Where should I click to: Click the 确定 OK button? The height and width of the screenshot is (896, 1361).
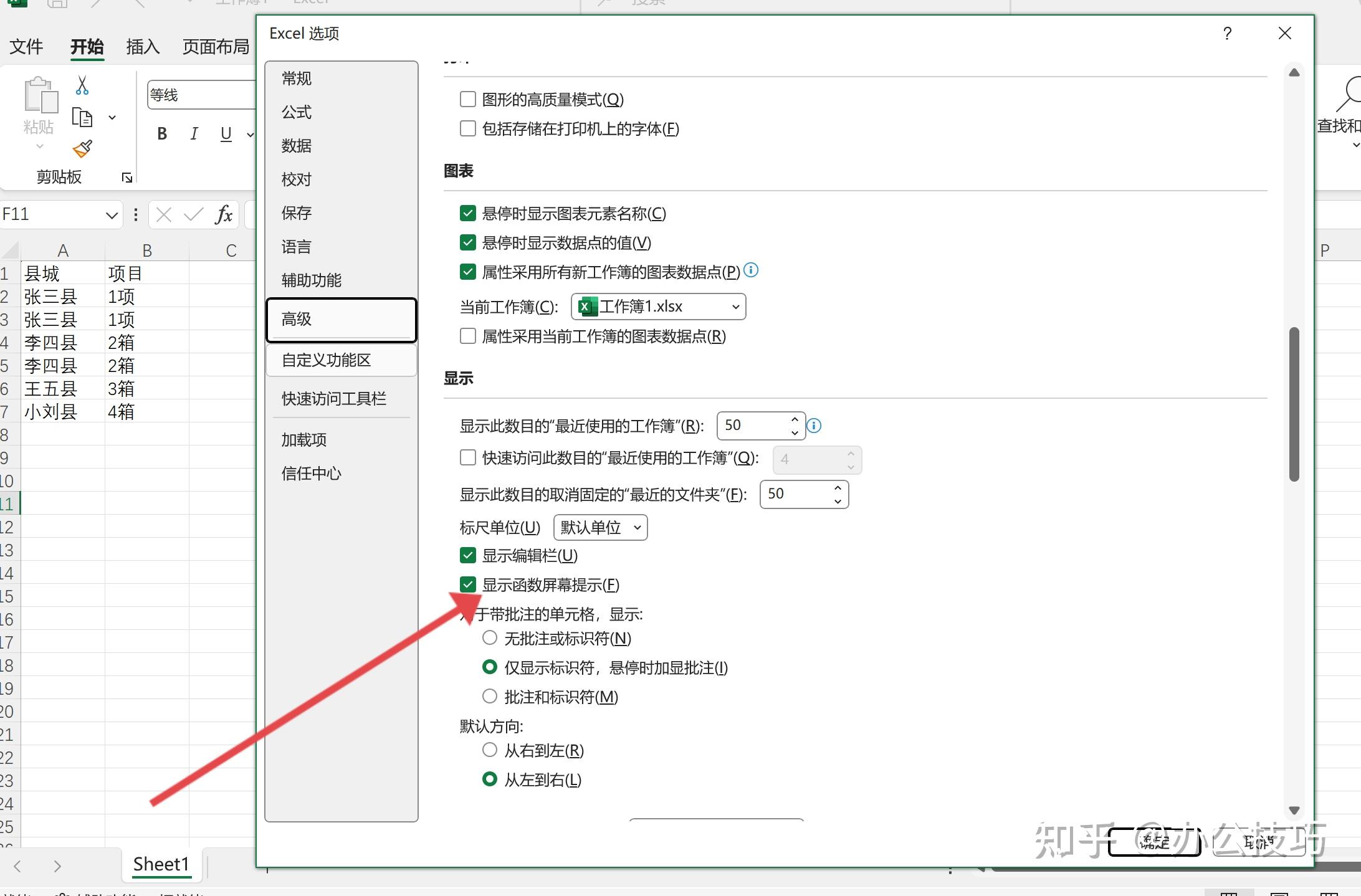tap(1154, 842)
